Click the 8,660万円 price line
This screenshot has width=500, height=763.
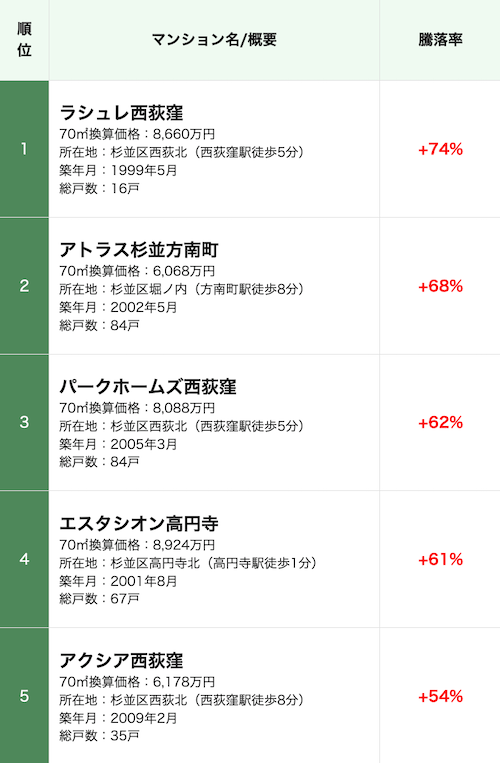[x=137, y=134]
